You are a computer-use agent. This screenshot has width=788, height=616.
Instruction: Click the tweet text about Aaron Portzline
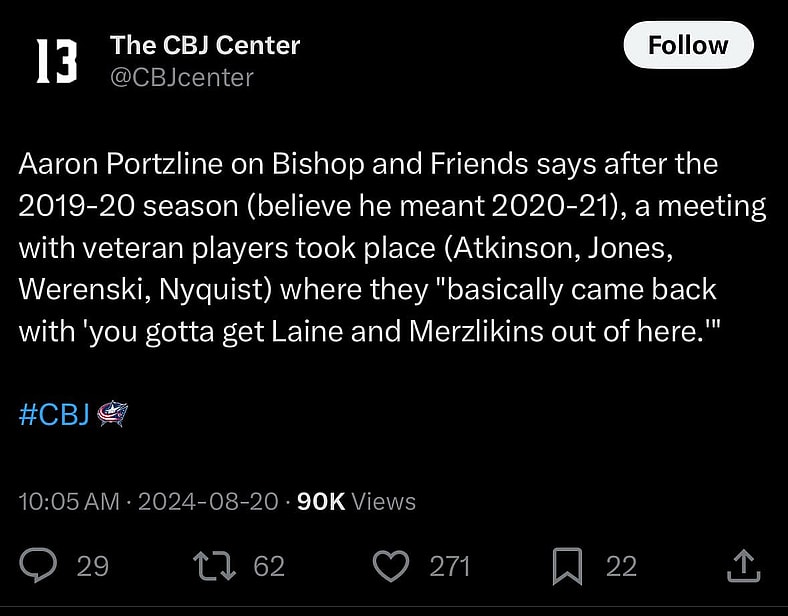368,163
